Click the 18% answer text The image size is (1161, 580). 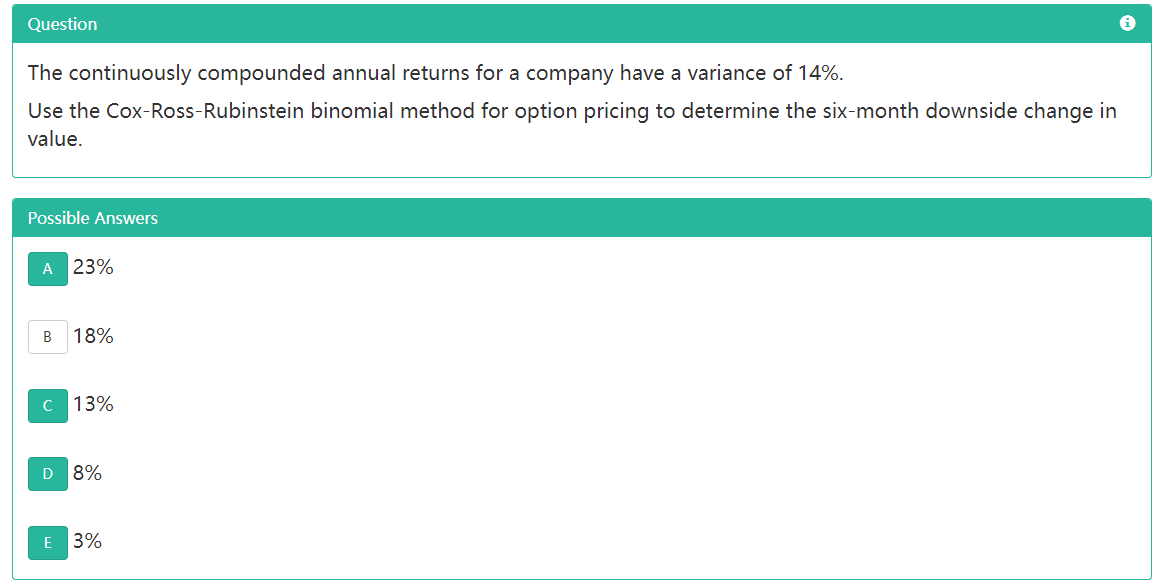coord(93,336)
